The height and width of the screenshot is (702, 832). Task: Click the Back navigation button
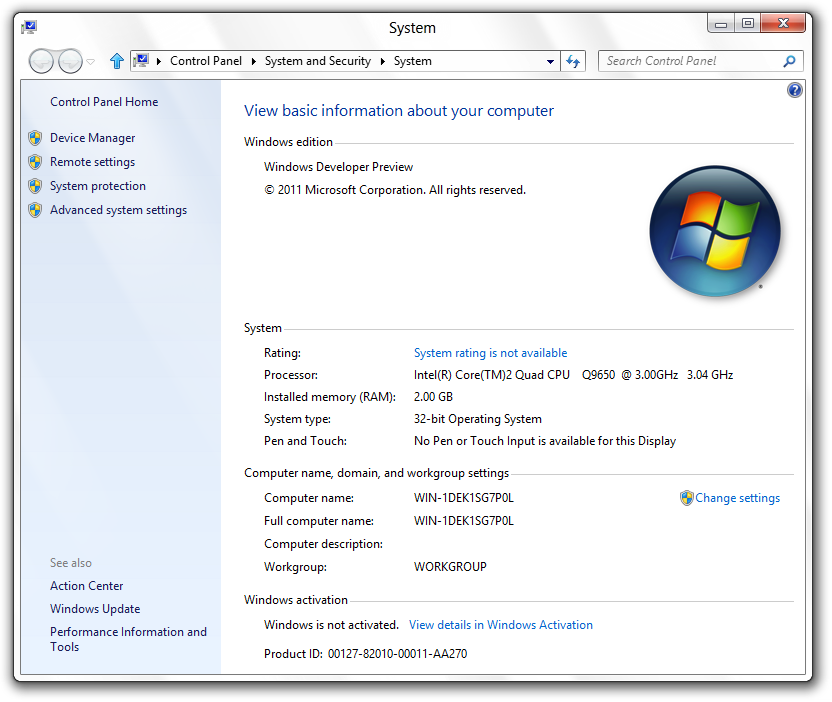click(41, 62)
